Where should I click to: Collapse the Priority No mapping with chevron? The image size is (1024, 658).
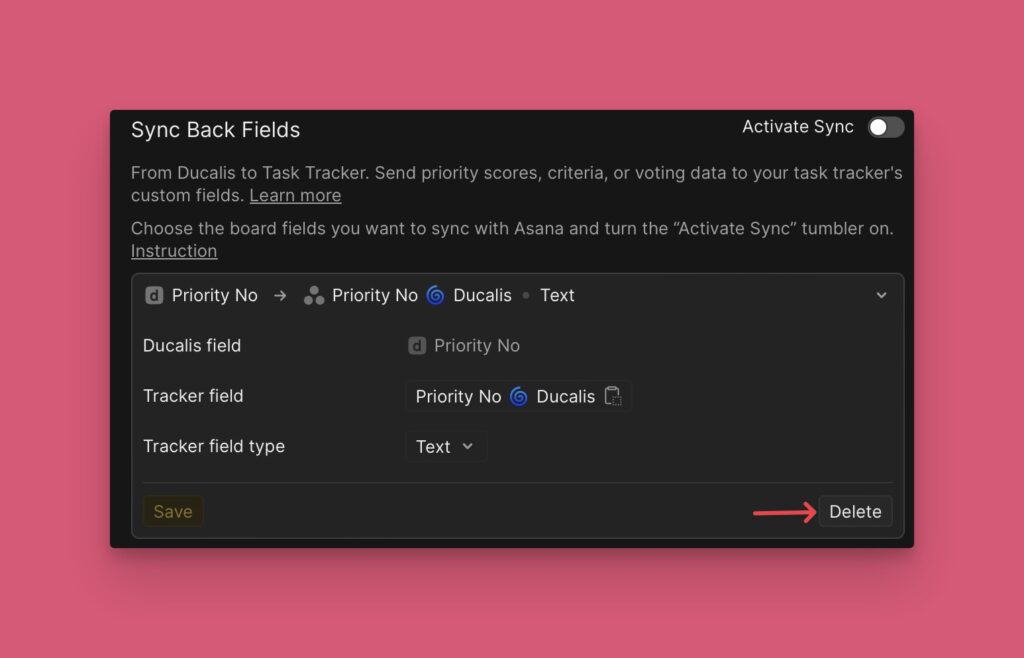[x=881, y=295]
